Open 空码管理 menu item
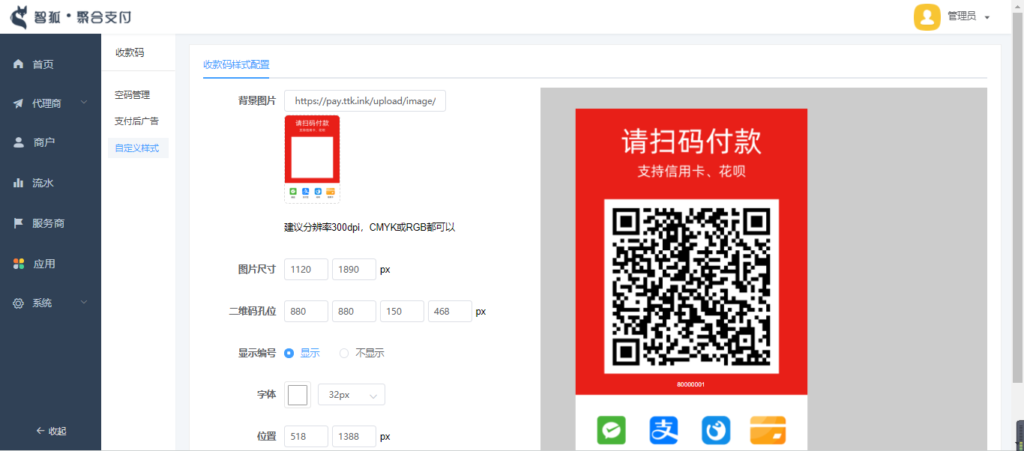 point(132,95)
